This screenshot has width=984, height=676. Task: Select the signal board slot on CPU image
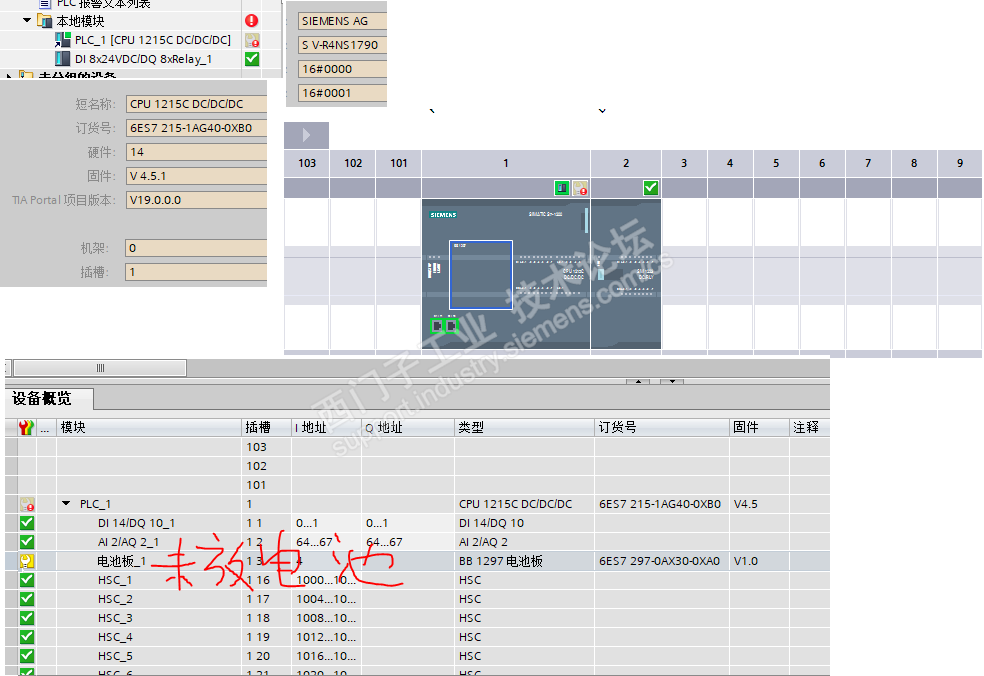point(481,275)
